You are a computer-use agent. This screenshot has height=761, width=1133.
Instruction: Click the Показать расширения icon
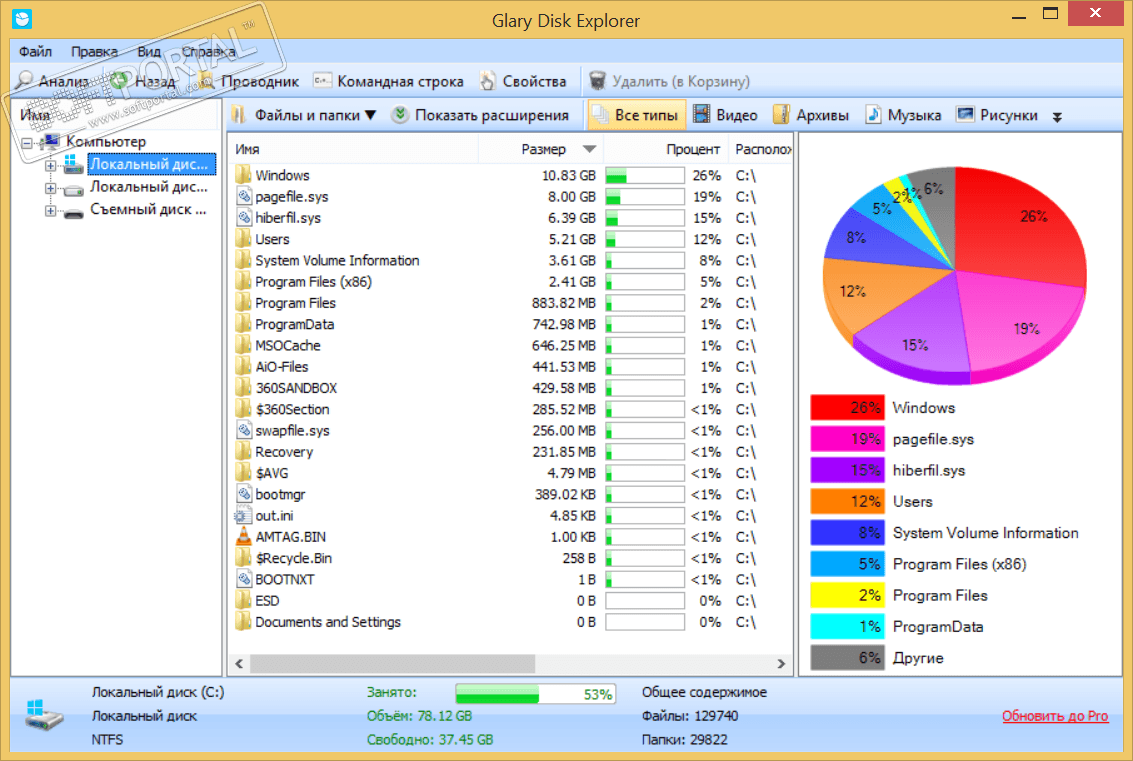(400, 115)
